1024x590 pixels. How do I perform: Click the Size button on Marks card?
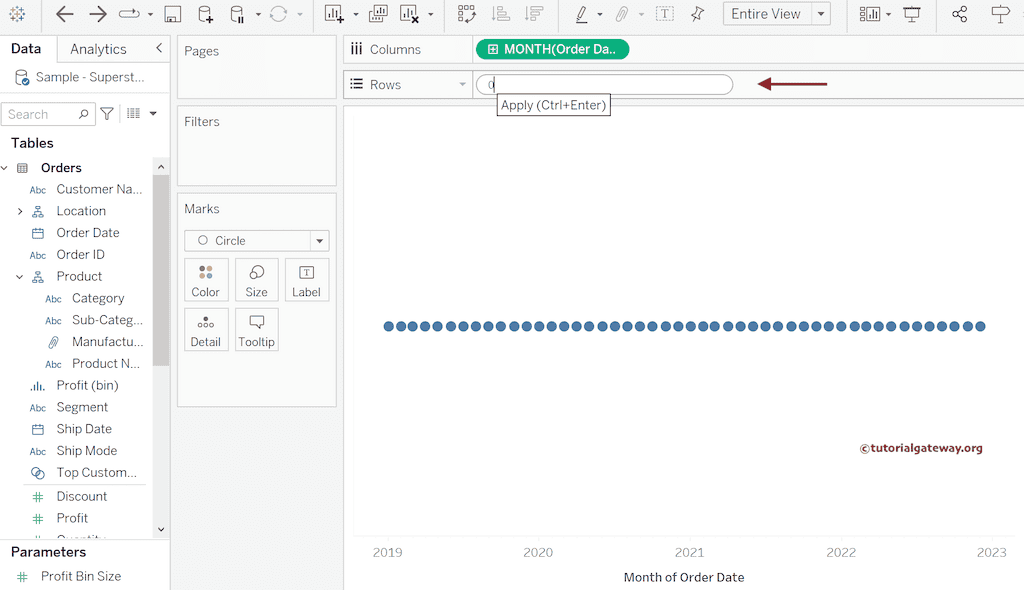point(256,280)
